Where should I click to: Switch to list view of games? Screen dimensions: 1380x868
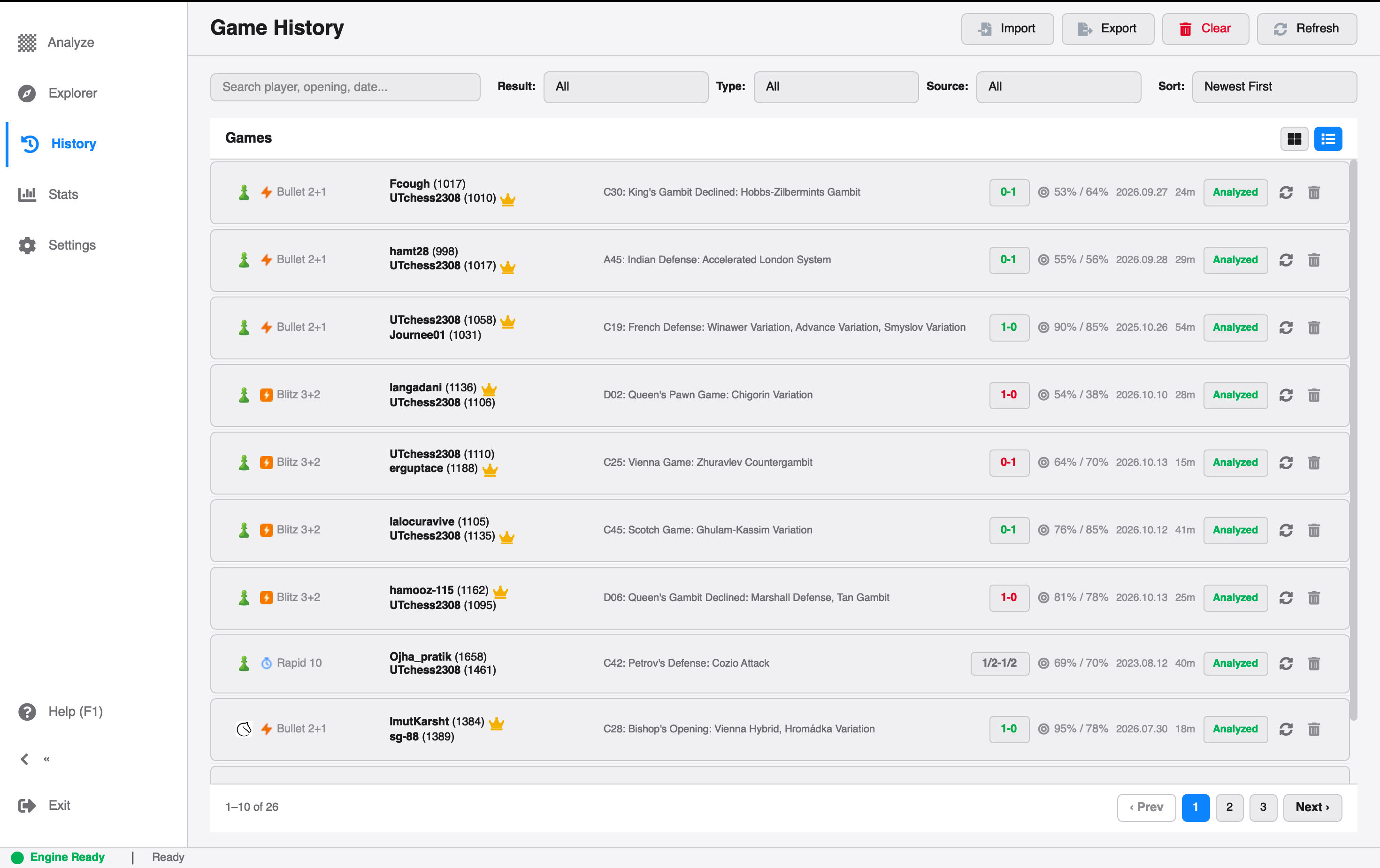click(1328, 139)
